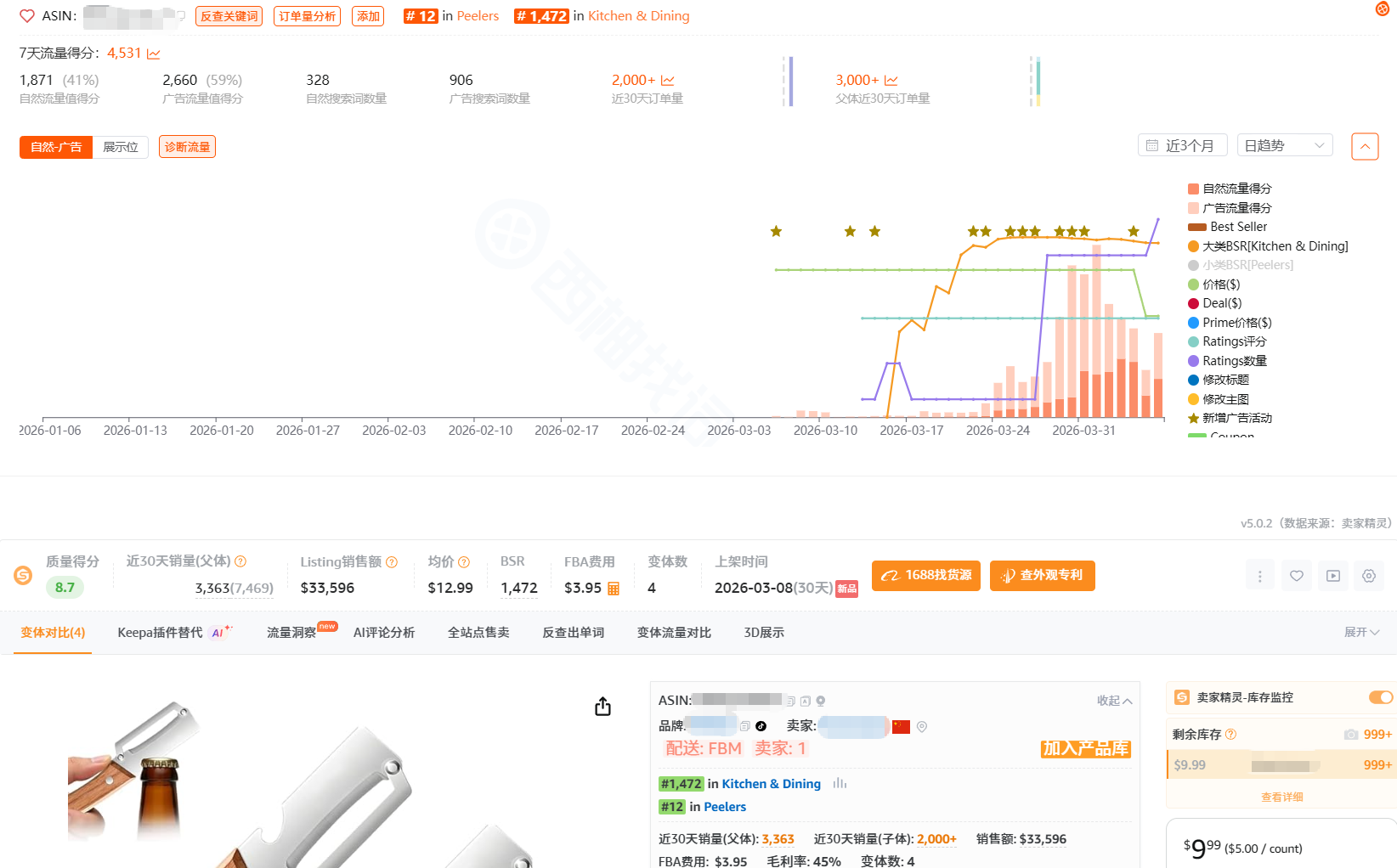Click the 查看详细 link in inventory panel
The image size is (1397, 868).
tap(1281, 797)
